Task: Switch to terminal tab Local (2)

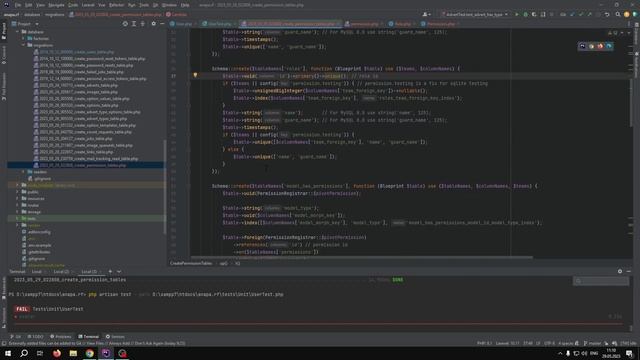Action: tap(61, 271)
